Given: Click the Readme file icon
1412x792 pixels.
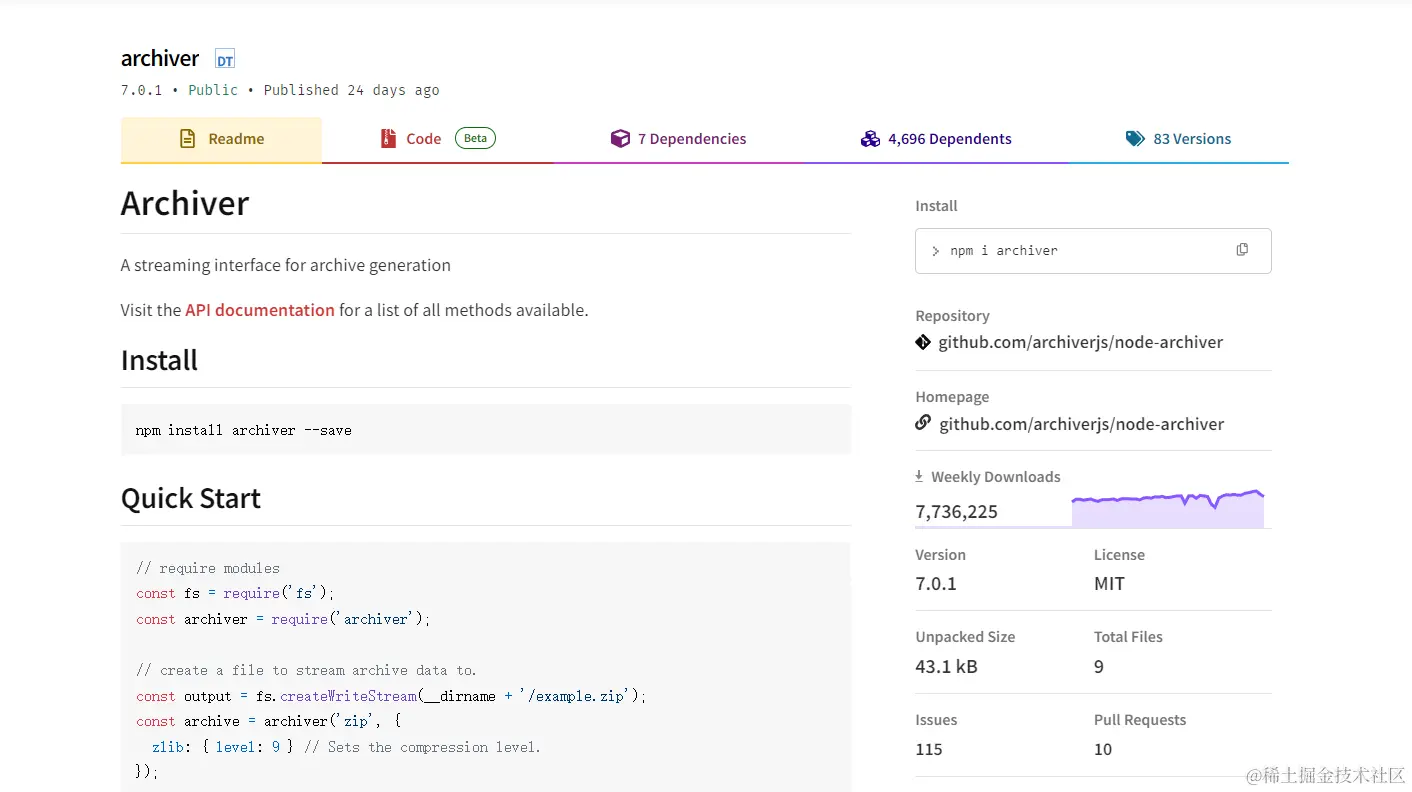Looking at the screenshot, I should pyautogui.click(x=187, y=139).
